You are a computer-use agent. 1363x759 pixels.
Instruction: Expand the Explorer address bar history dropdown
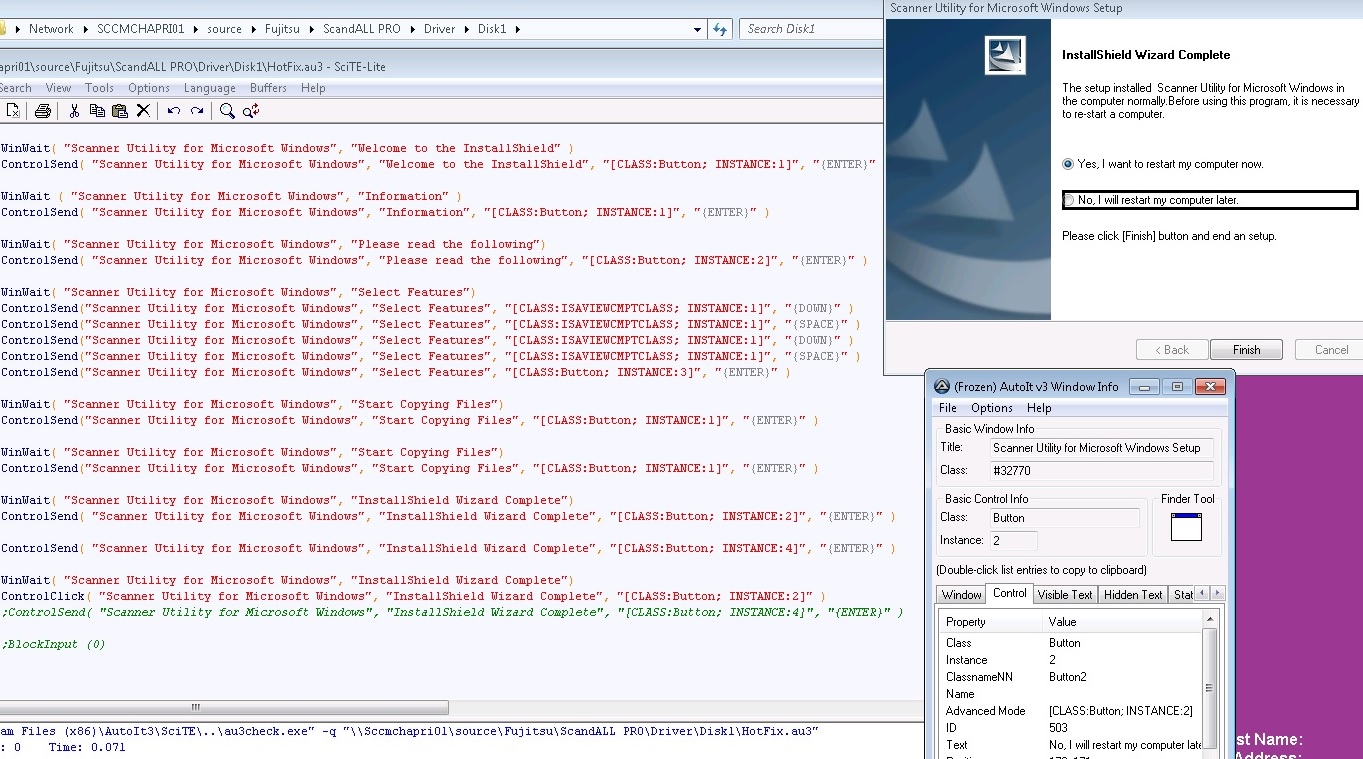pyautogui.click(x=697, y=29)
